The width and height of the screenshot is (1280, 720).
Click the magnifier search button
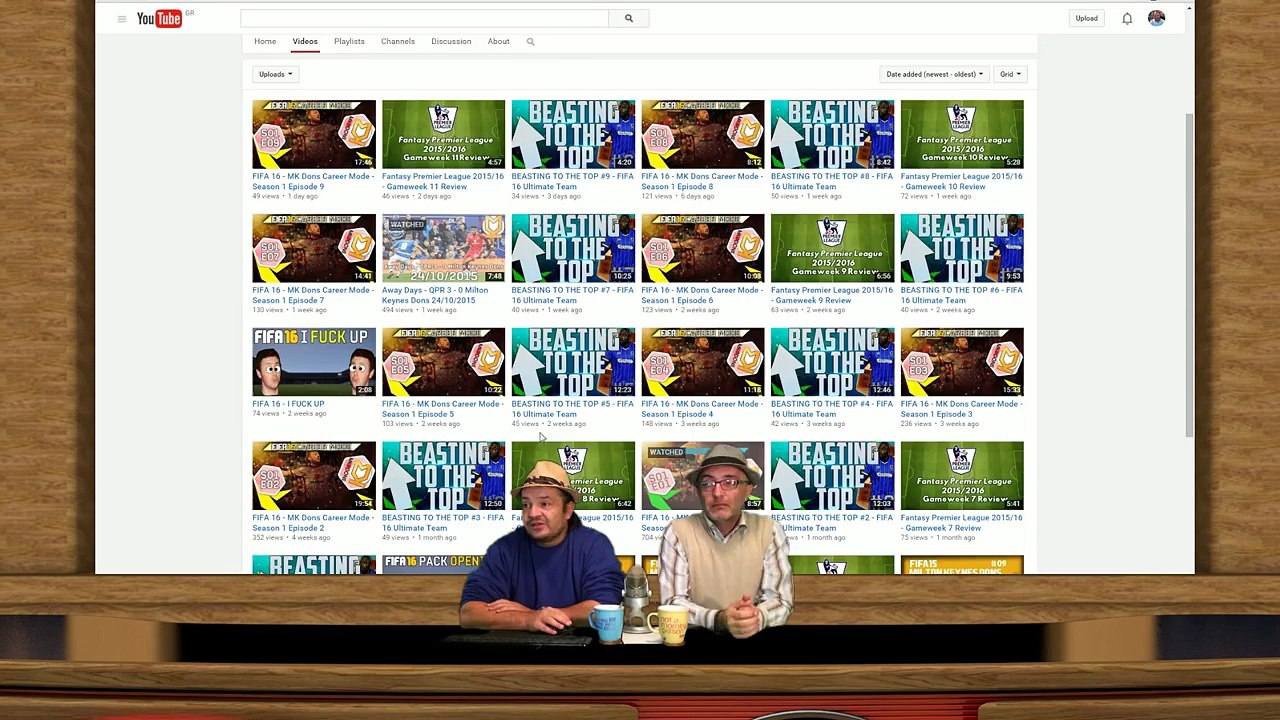tap(629, 18)
